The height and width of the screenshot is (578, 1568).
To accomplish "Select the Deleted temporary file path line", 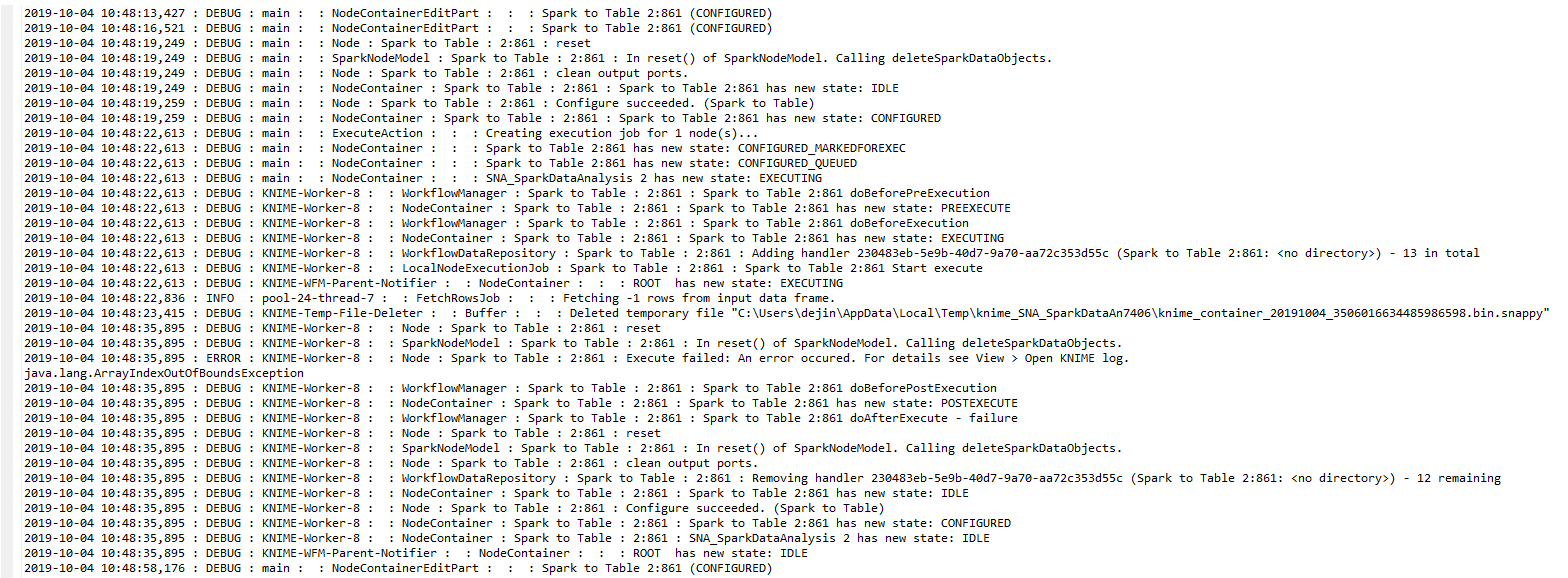I will (x=787, y=313).
